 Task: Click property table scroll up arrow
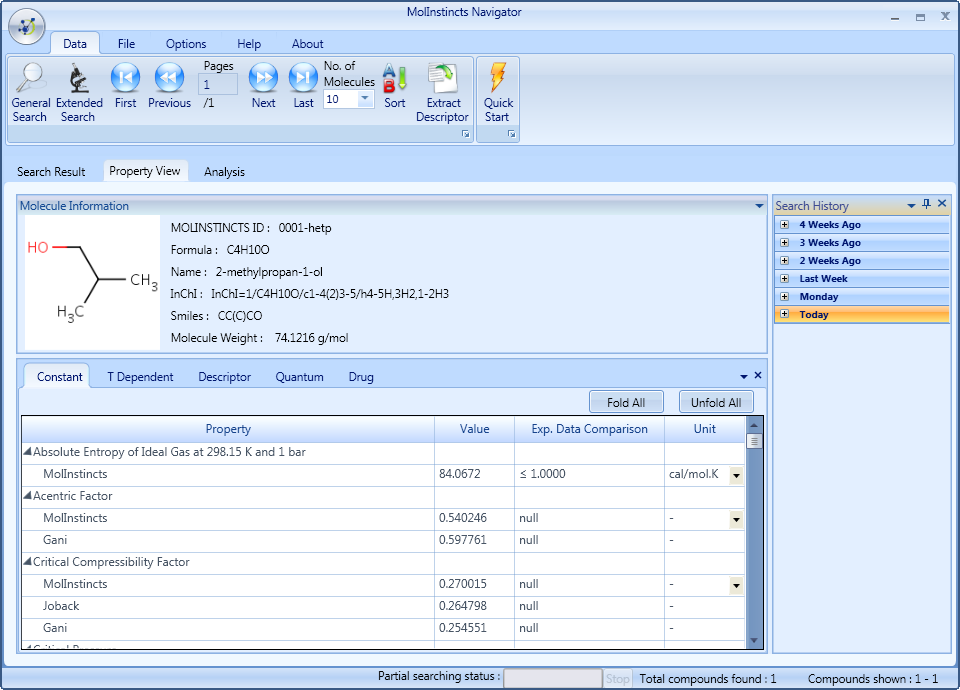pos(754,425)
